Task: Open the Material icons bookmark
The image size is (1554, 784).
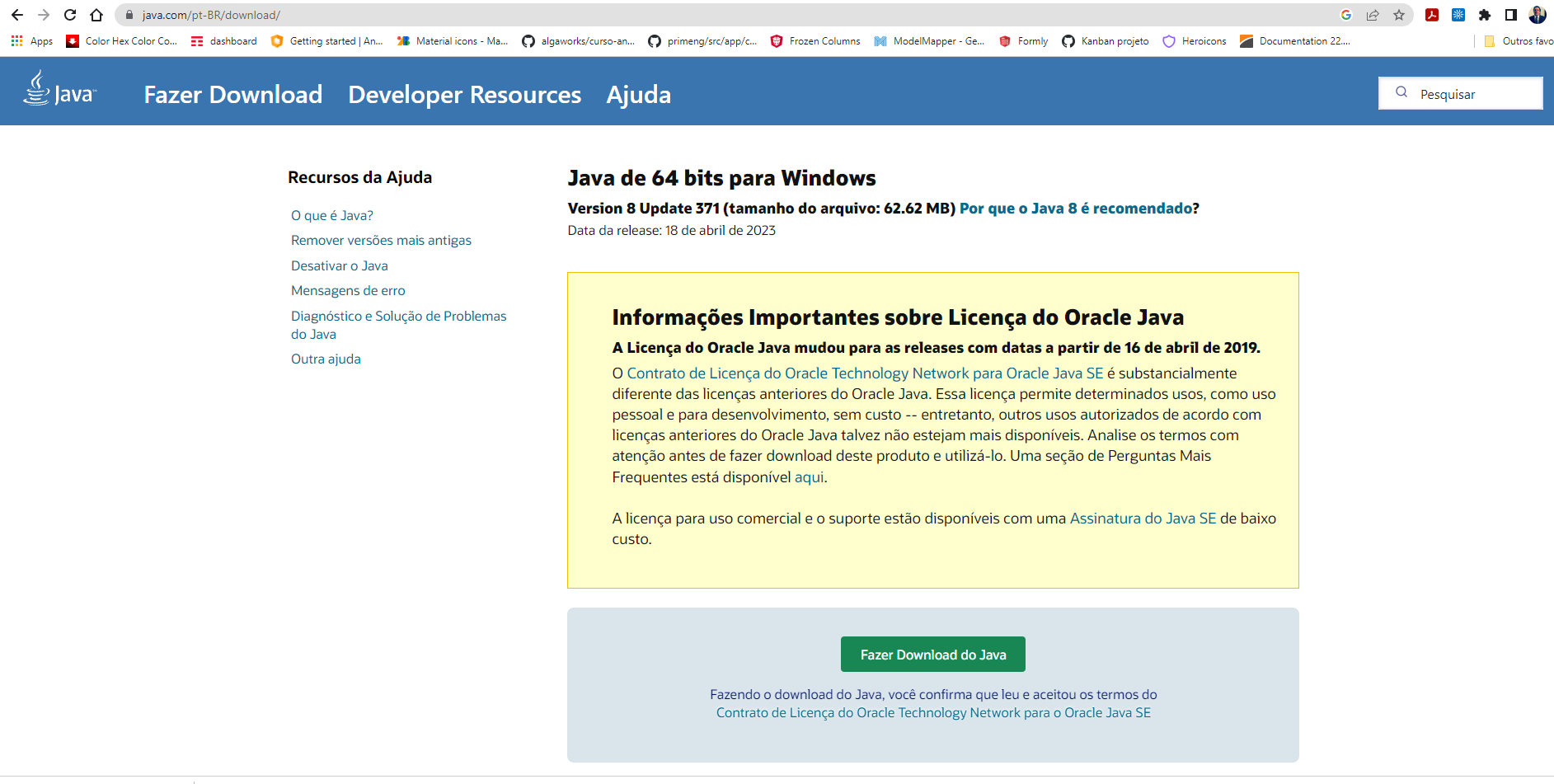Action: point(453,41)
